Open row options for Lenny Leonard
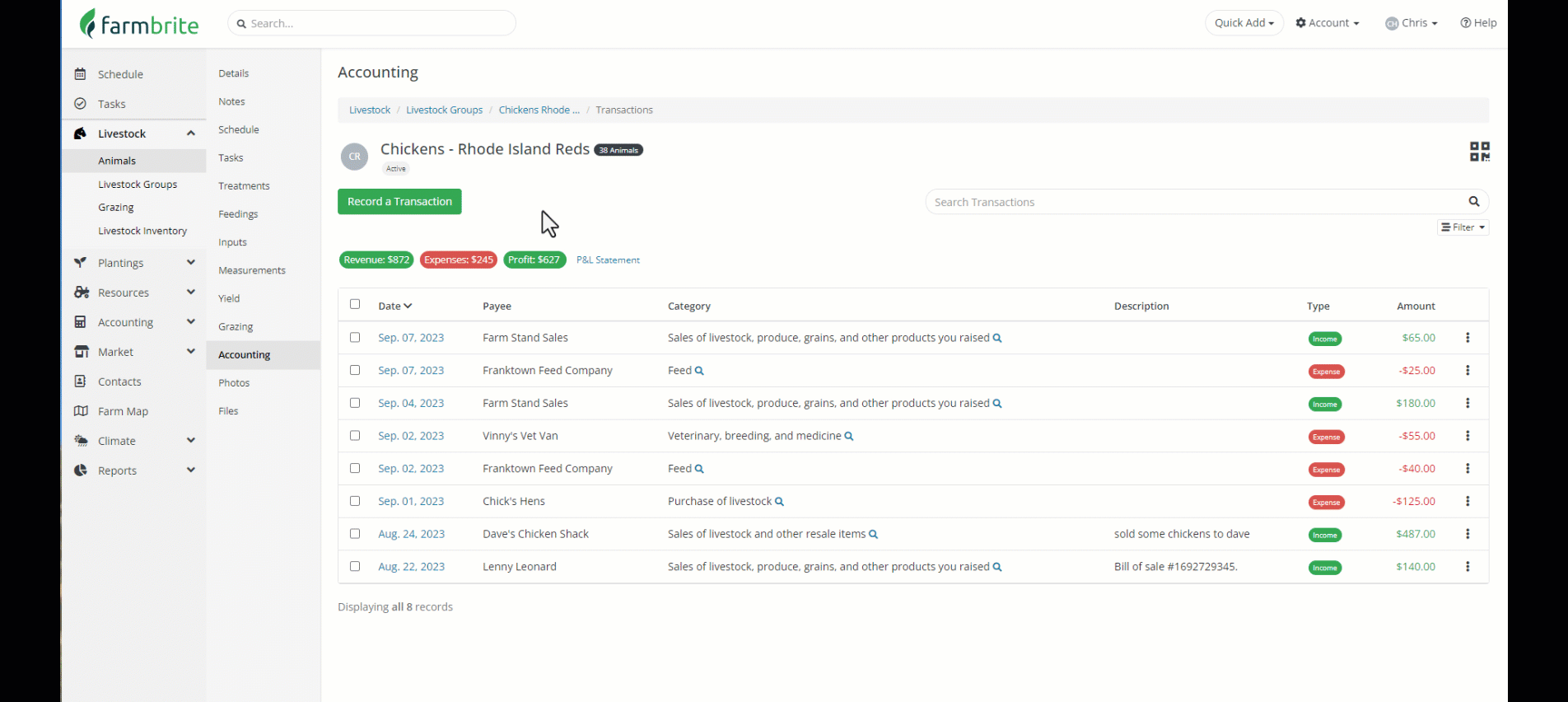The height and width of the screenshot is (702, 1568). pos(1468,567)
